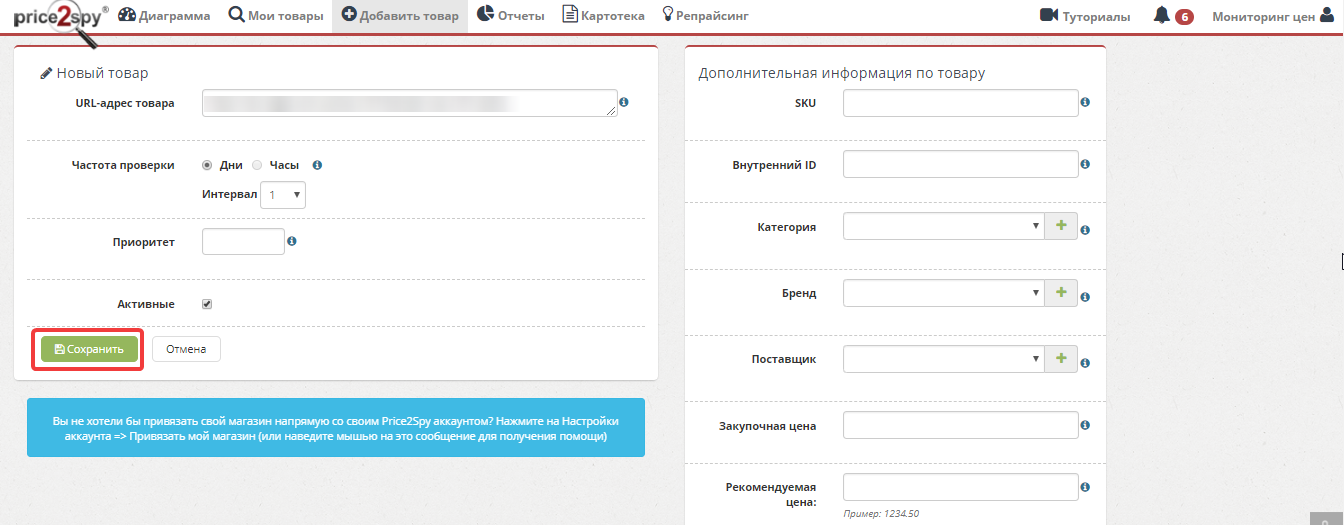Click the info icon next to Приоритет field

(292, 241)
